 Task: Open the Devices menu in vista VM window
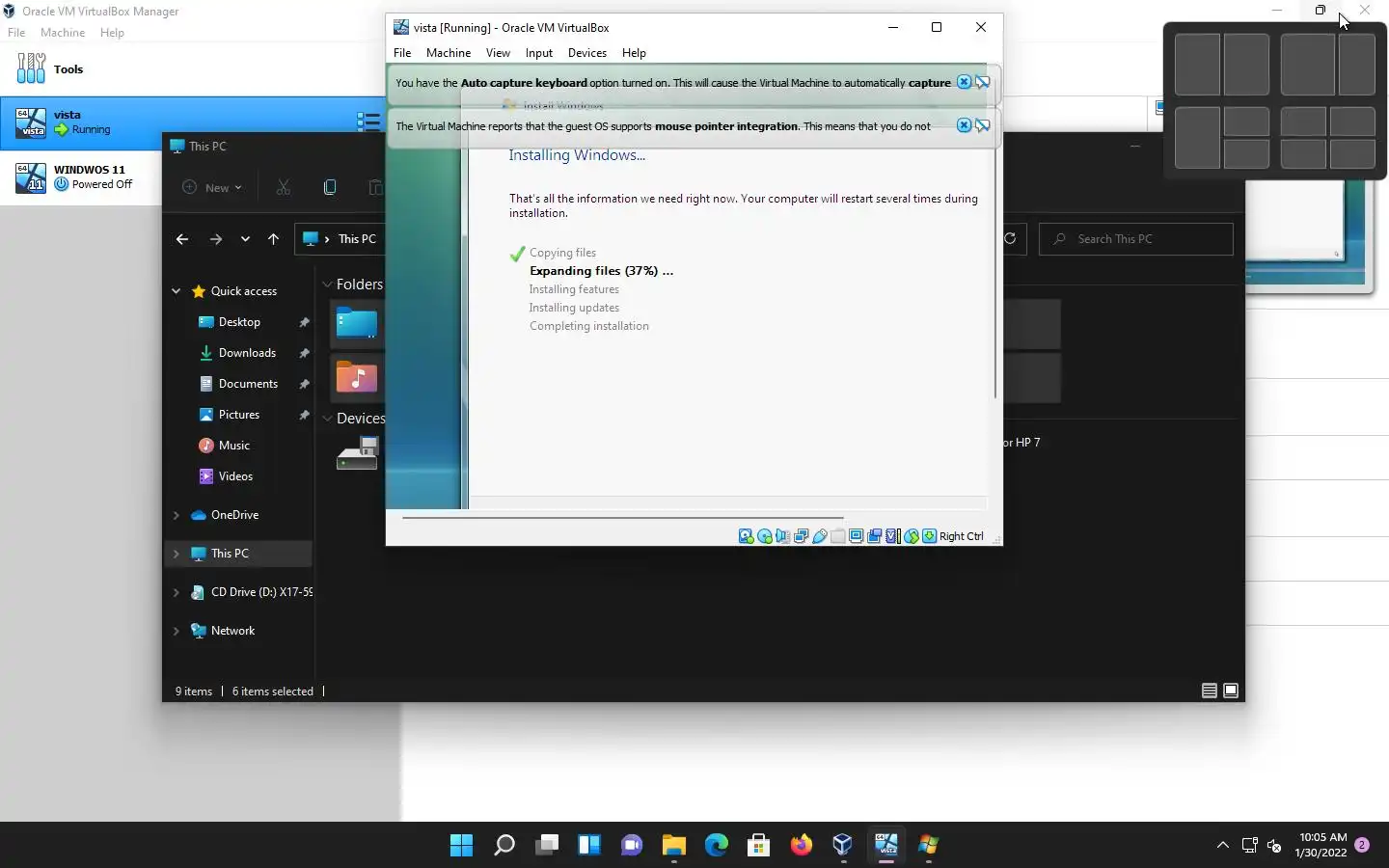(x=587, y=53)
